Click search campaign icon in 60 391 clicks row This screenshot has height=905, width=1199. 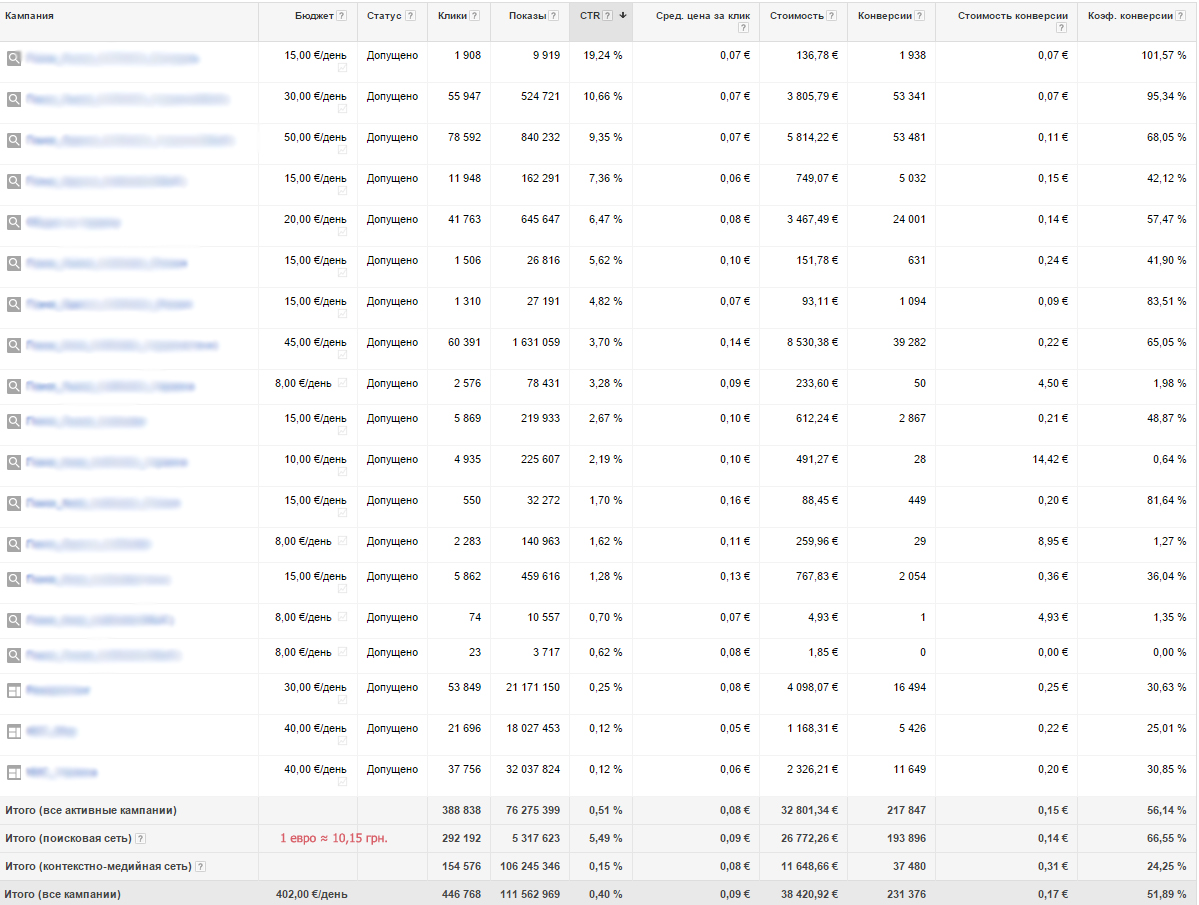click(x=14, y=345)
